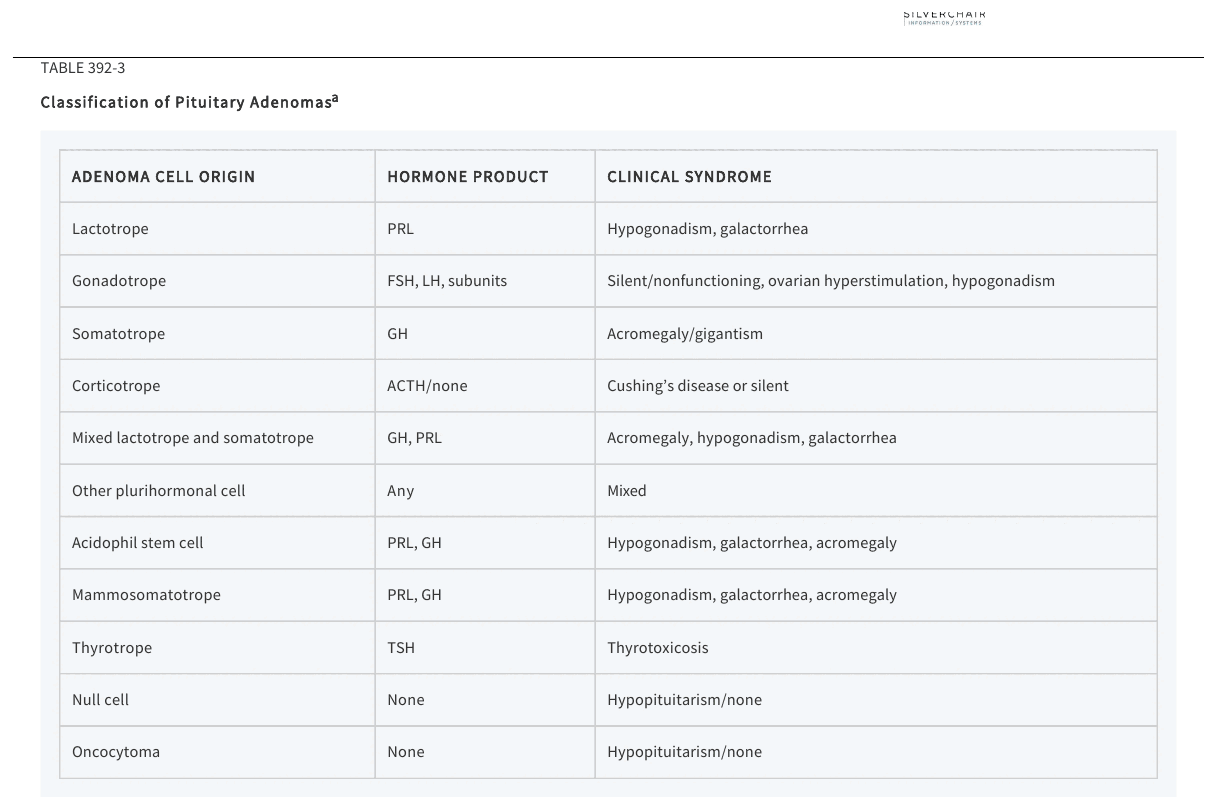1216x809 pixels.
Task: Select the Lactotrope row cell
Action: coord(217,229)
